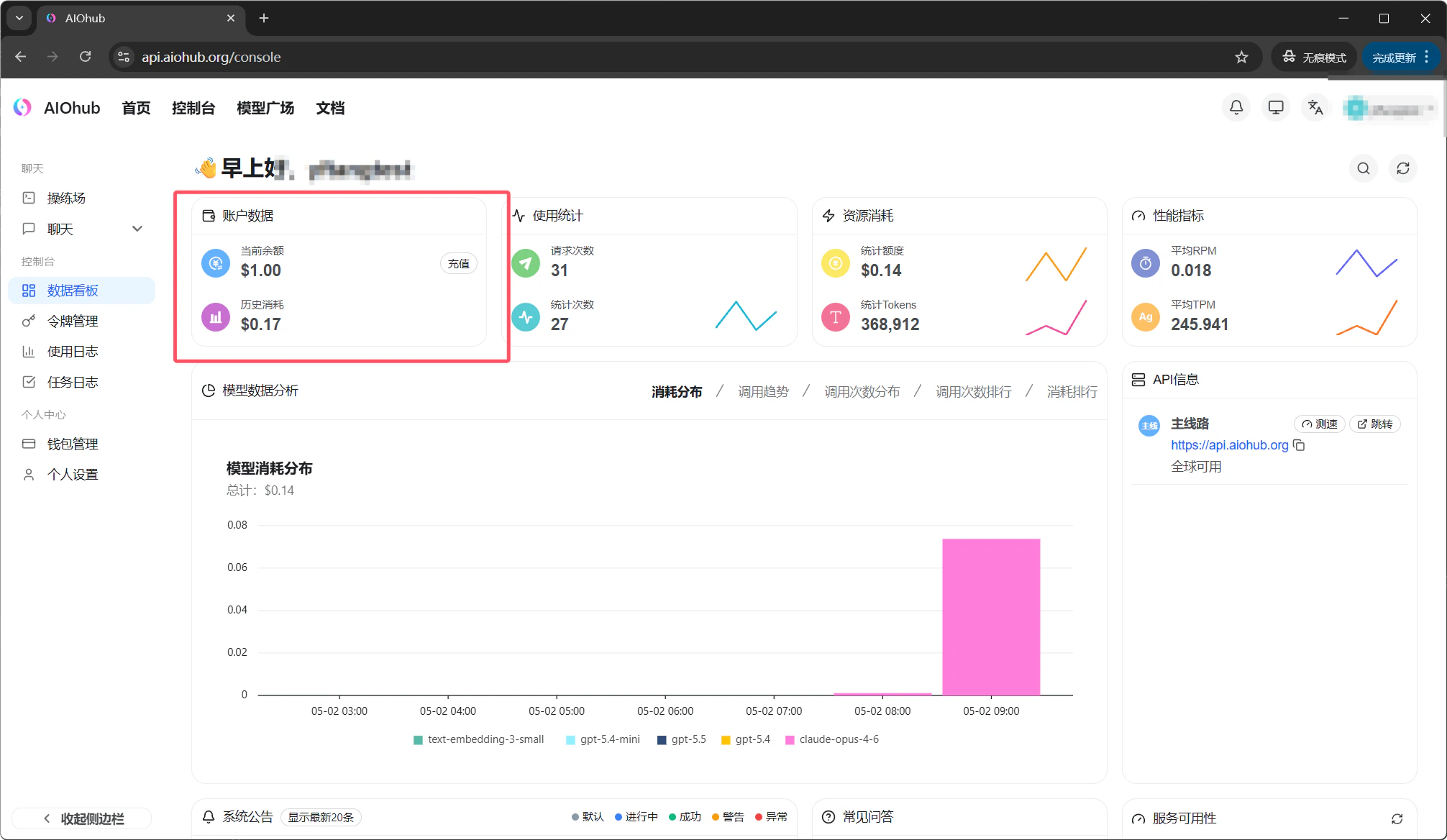The width and height of the screenshot is (1447, 840).
Task: Toggle text-embedding-3-small legend series
Action: pos(479,739)
